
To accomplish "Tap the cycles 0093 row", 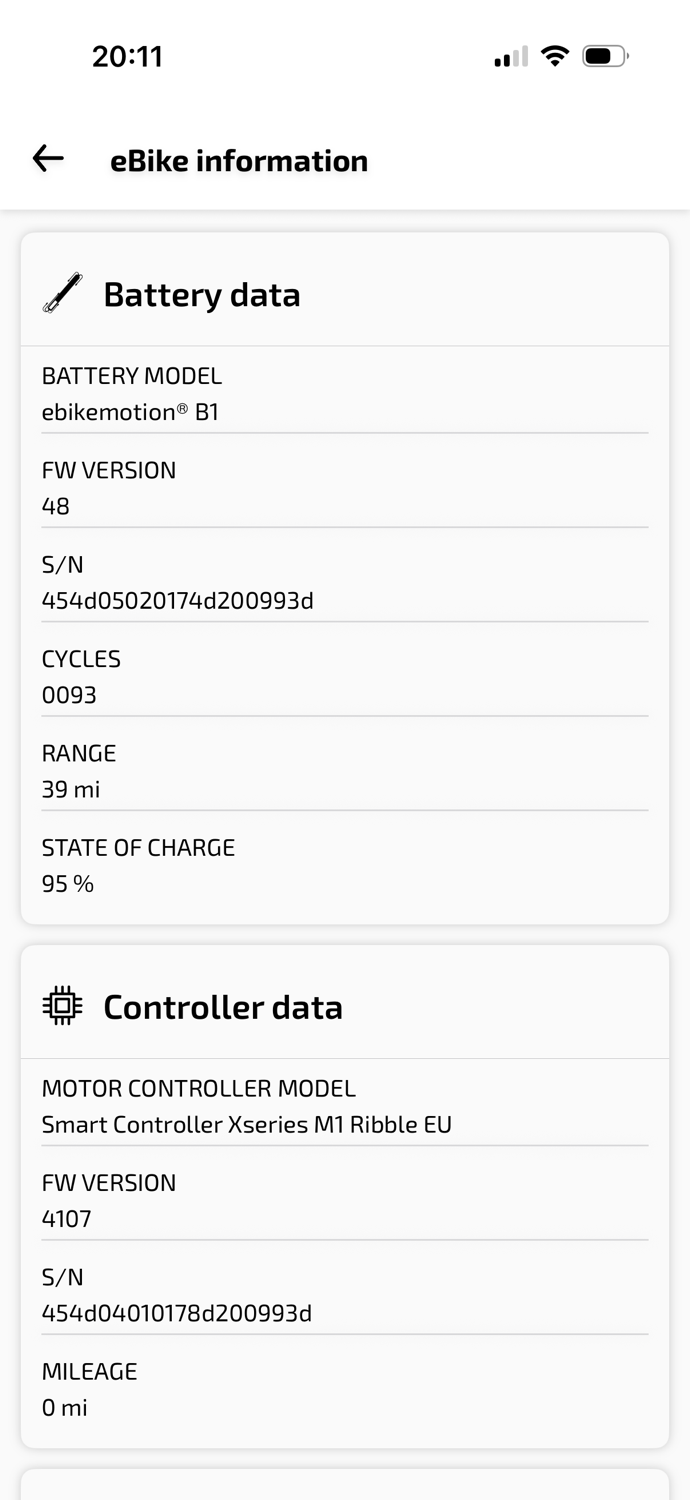I will pyautogui.click(x=345, y=676).
